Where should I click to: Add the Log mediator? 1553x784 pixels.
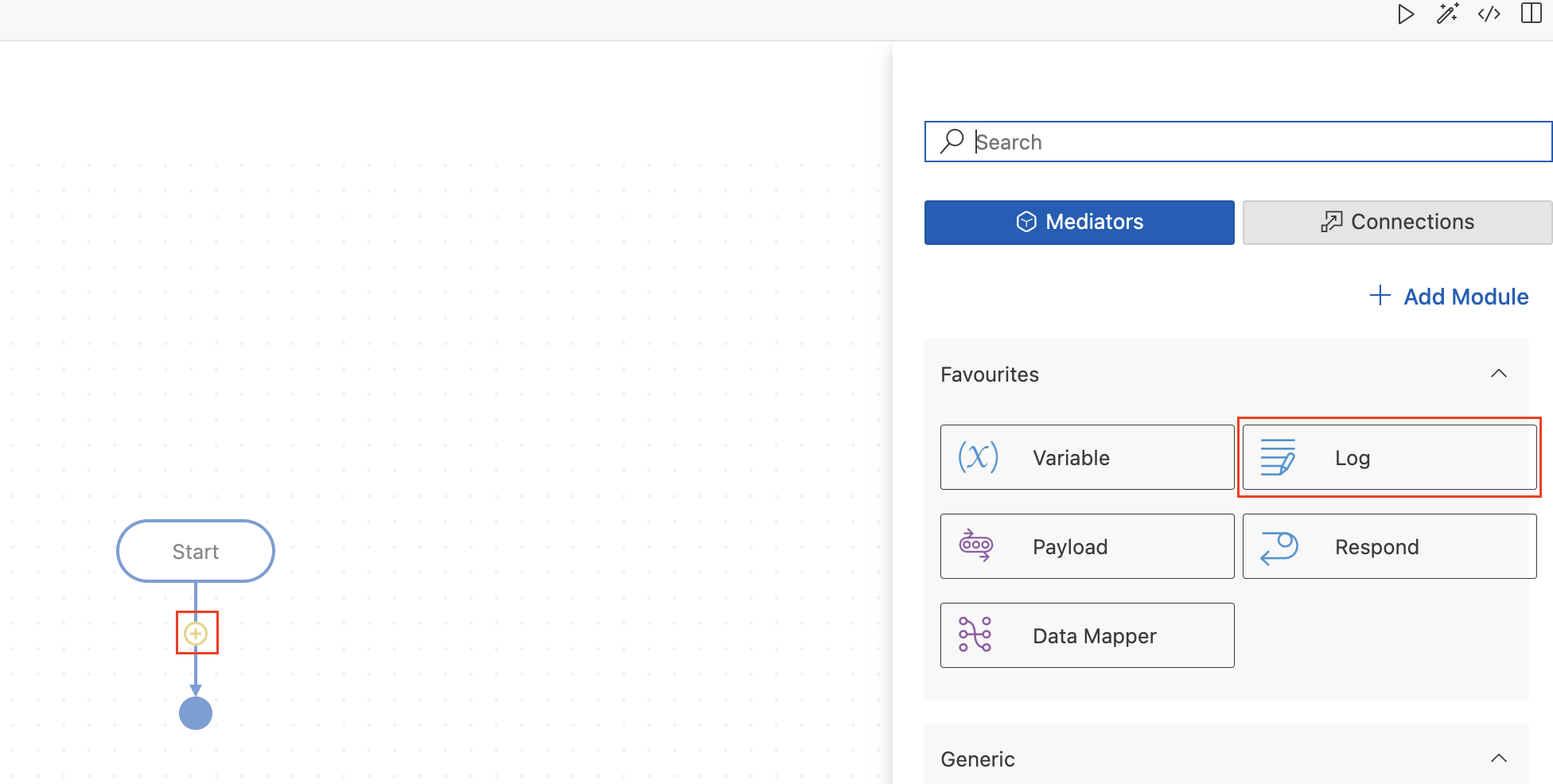click(x=1390, y=457)
